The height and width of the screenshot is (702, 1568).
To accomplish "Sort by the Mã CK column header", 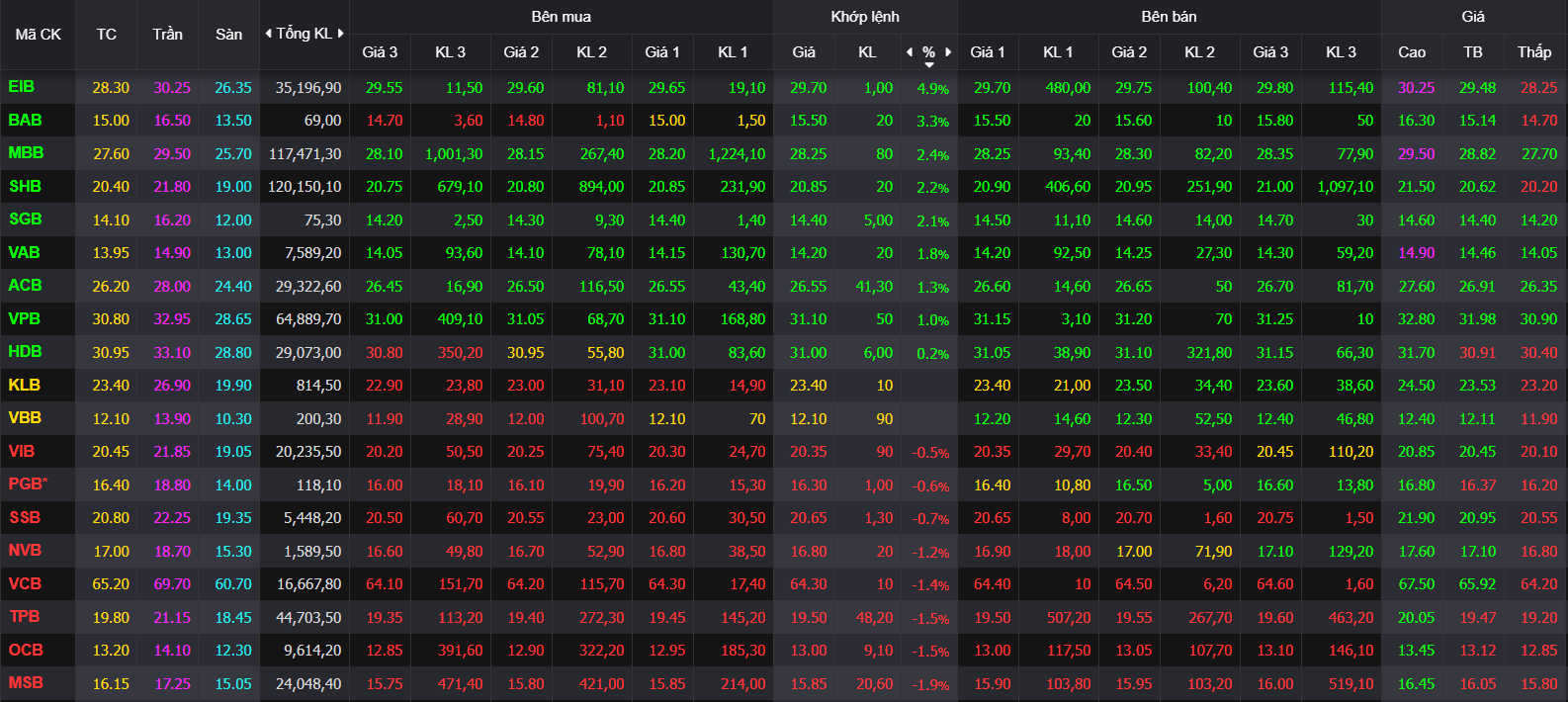I will click(39, 35).
